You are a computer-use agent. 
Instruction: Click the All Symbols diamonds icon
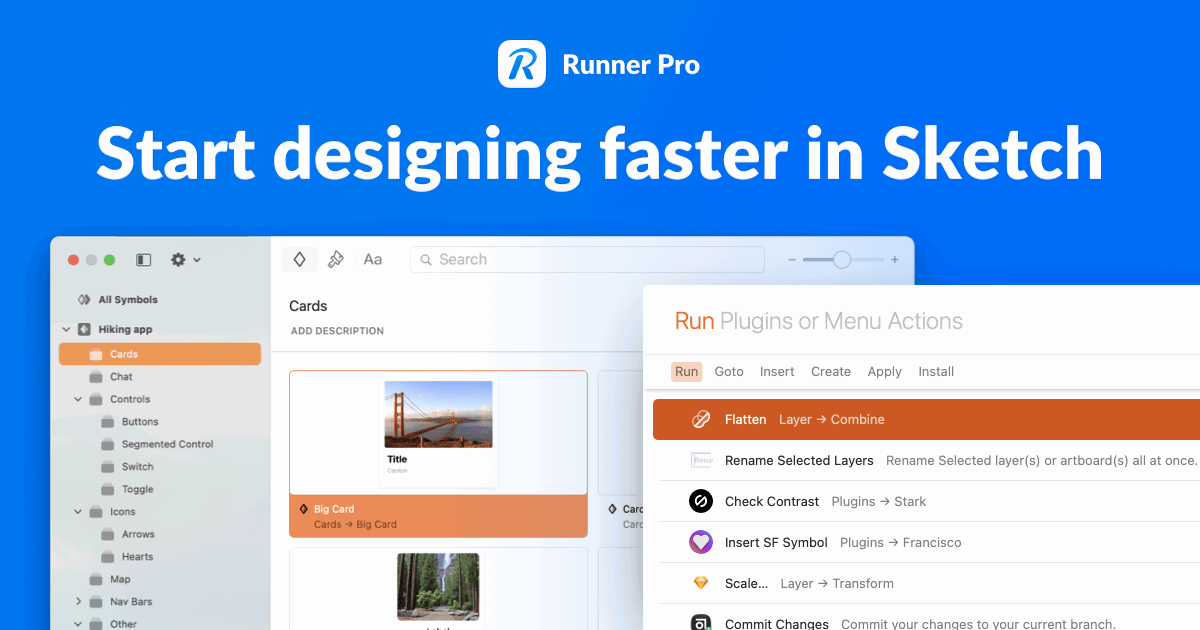[x=84, y=300]
